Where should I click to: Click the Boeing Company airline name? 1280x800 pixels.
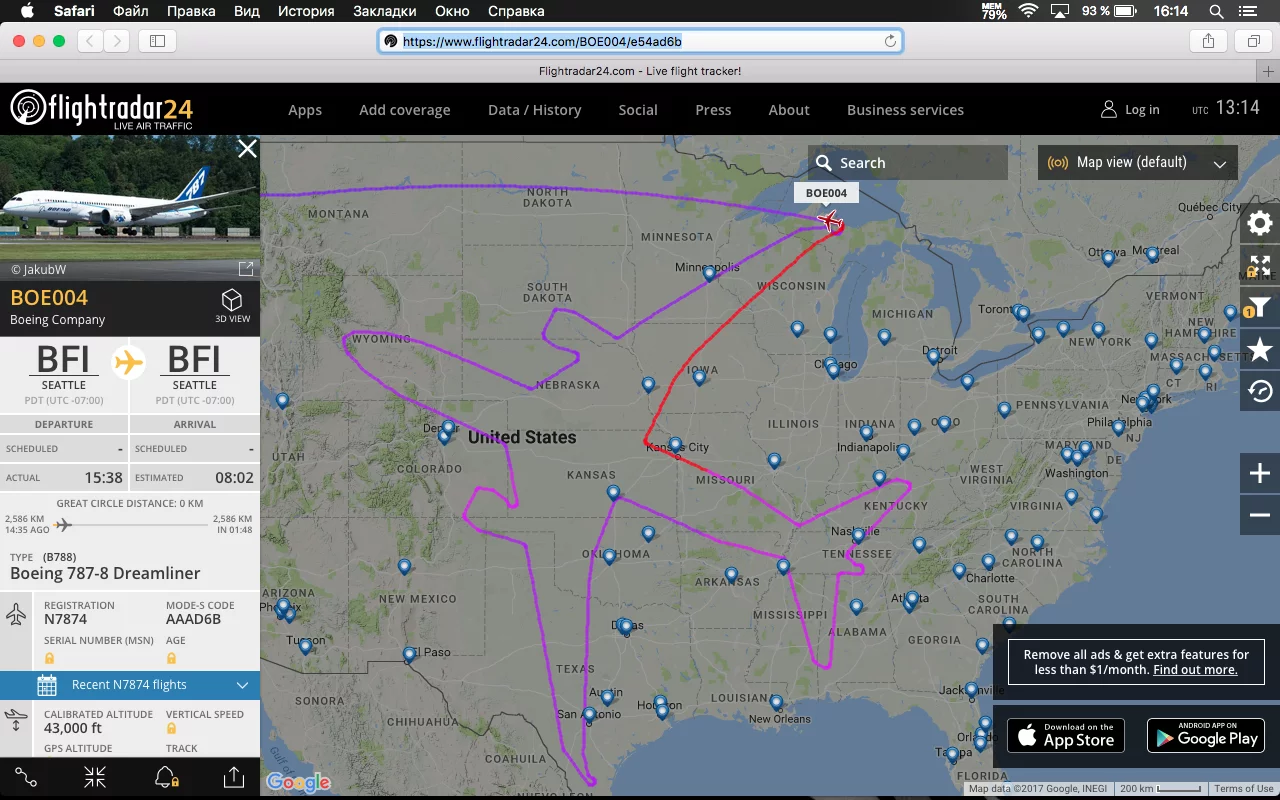click(x=57, y=320)
